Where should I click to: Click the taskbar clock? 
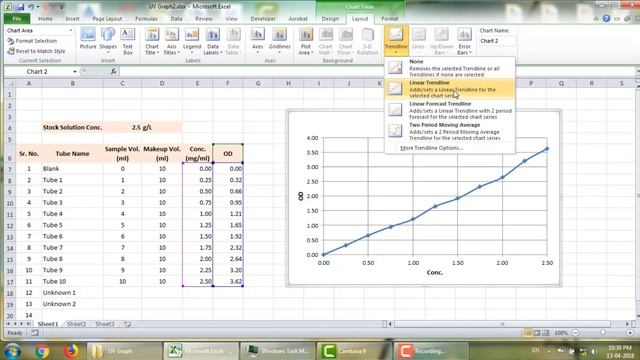pos(620,351)
